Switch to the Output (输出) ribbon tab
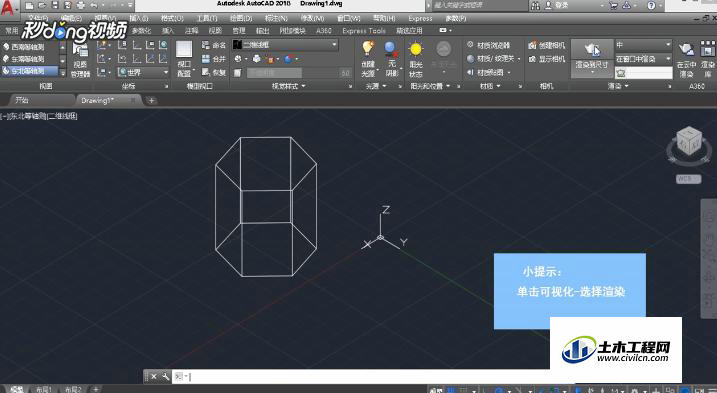The height and width of the screenshot is (393, 717). point(262,31)
